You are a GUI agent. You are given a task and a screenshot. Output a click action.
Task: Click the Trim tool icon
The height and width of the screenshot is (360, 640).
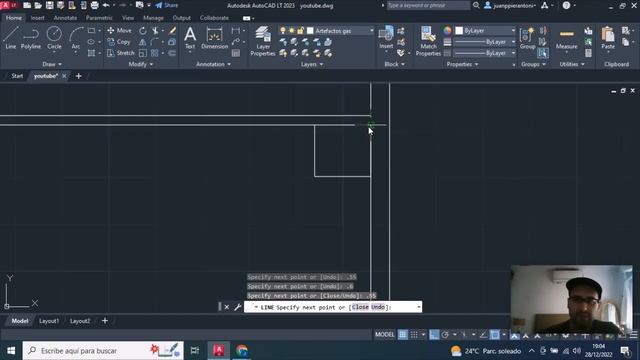tap(155, 31)
